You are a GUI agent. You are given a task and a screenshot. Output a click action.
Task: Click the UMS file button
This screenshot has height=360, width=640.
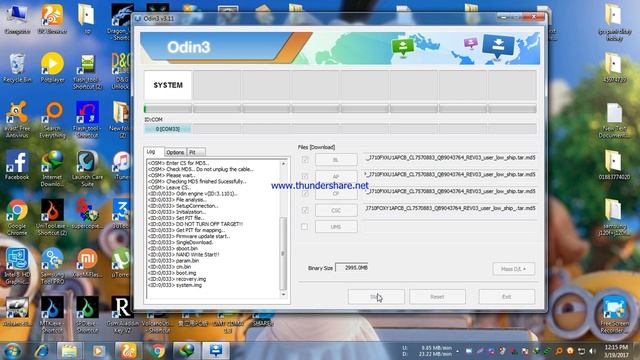click(336, 227)
